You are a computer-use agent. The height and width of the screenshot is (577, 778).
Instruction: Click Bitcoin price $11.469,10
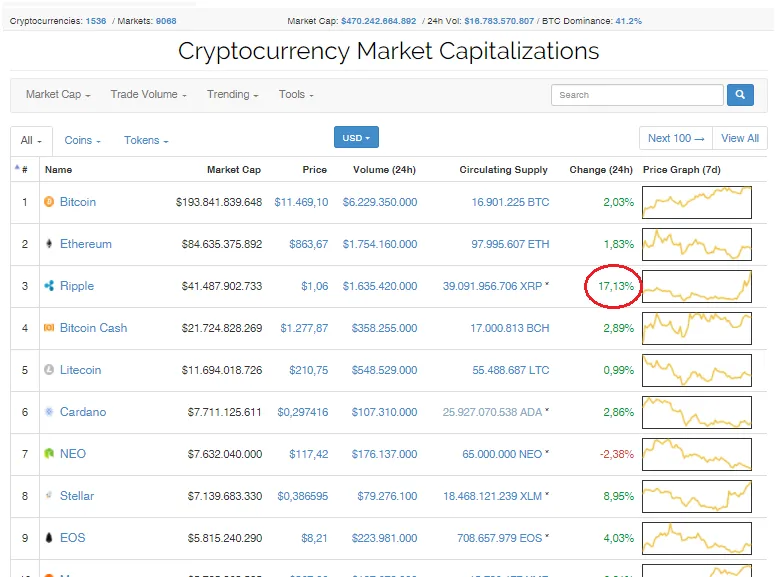[x=301, y=202]
